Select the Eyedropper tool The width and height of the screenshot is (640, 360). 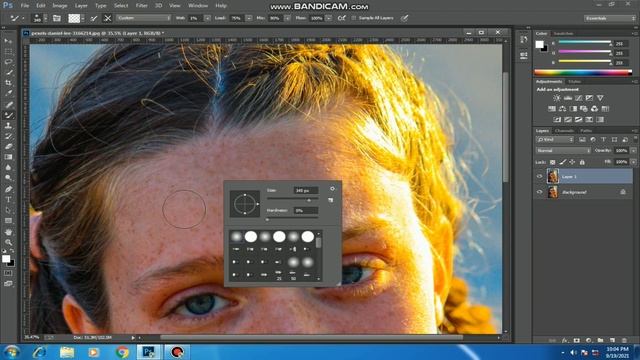pyautogui.click(x=8, y=93)
